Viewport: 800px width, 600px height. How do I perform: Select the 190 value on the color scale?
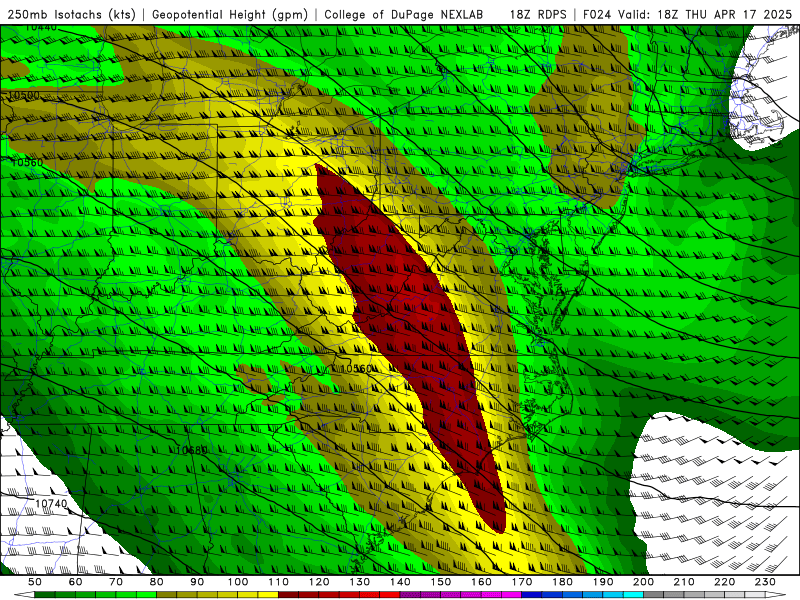(603, 582)
